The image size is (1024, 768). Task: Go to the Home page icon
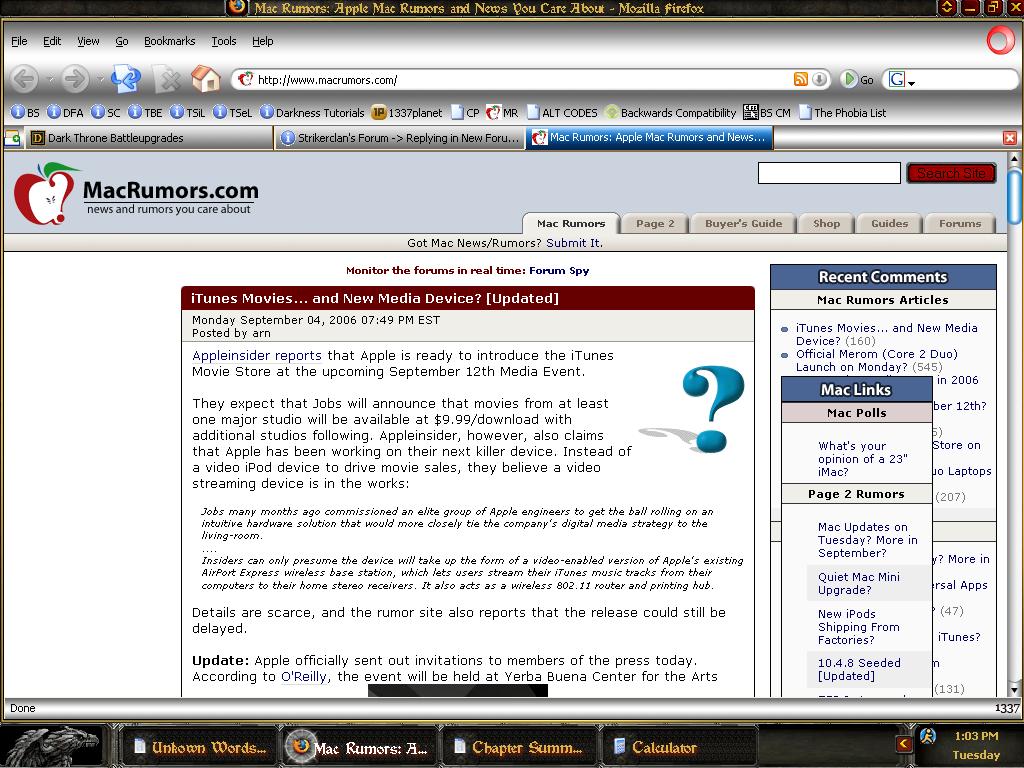tap(206, 79)
